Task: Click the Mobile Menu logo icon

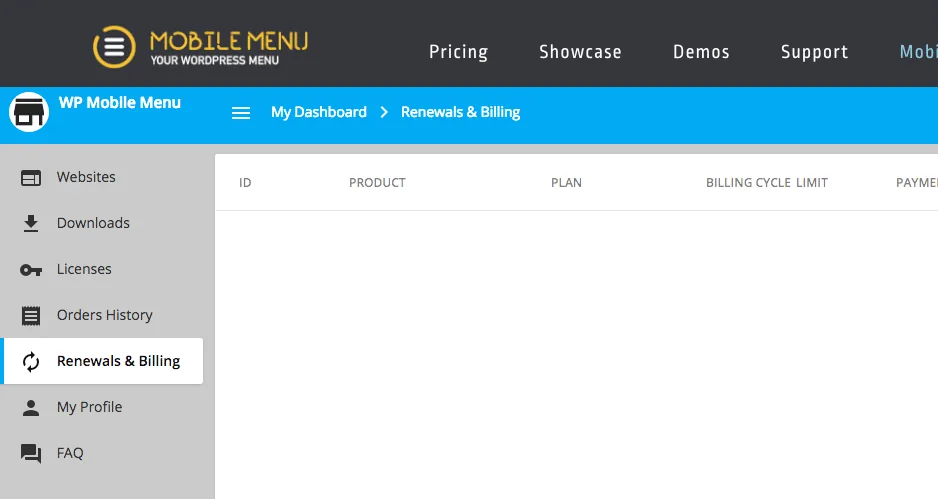Action: click(x=114, y=47)
